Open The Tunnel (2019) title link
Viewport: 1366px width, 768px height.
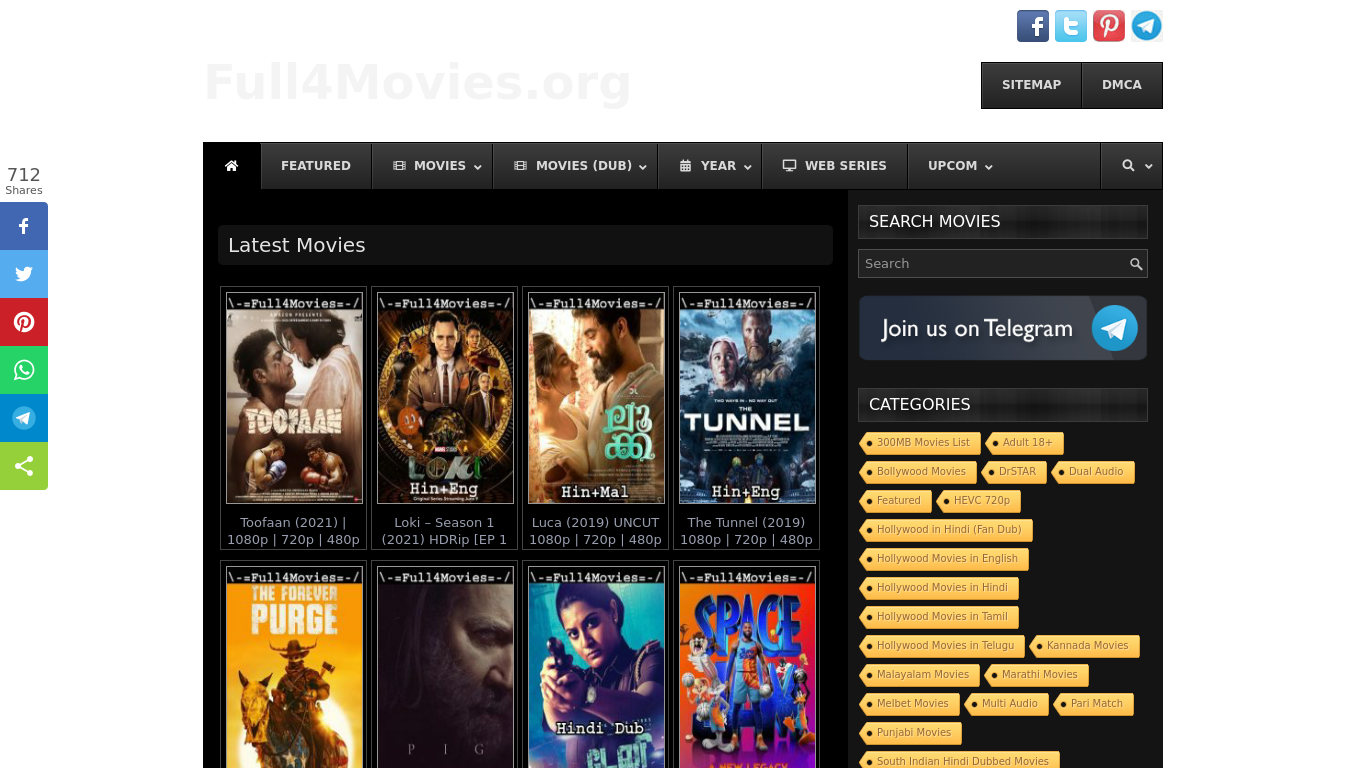(x=746, y=531)
